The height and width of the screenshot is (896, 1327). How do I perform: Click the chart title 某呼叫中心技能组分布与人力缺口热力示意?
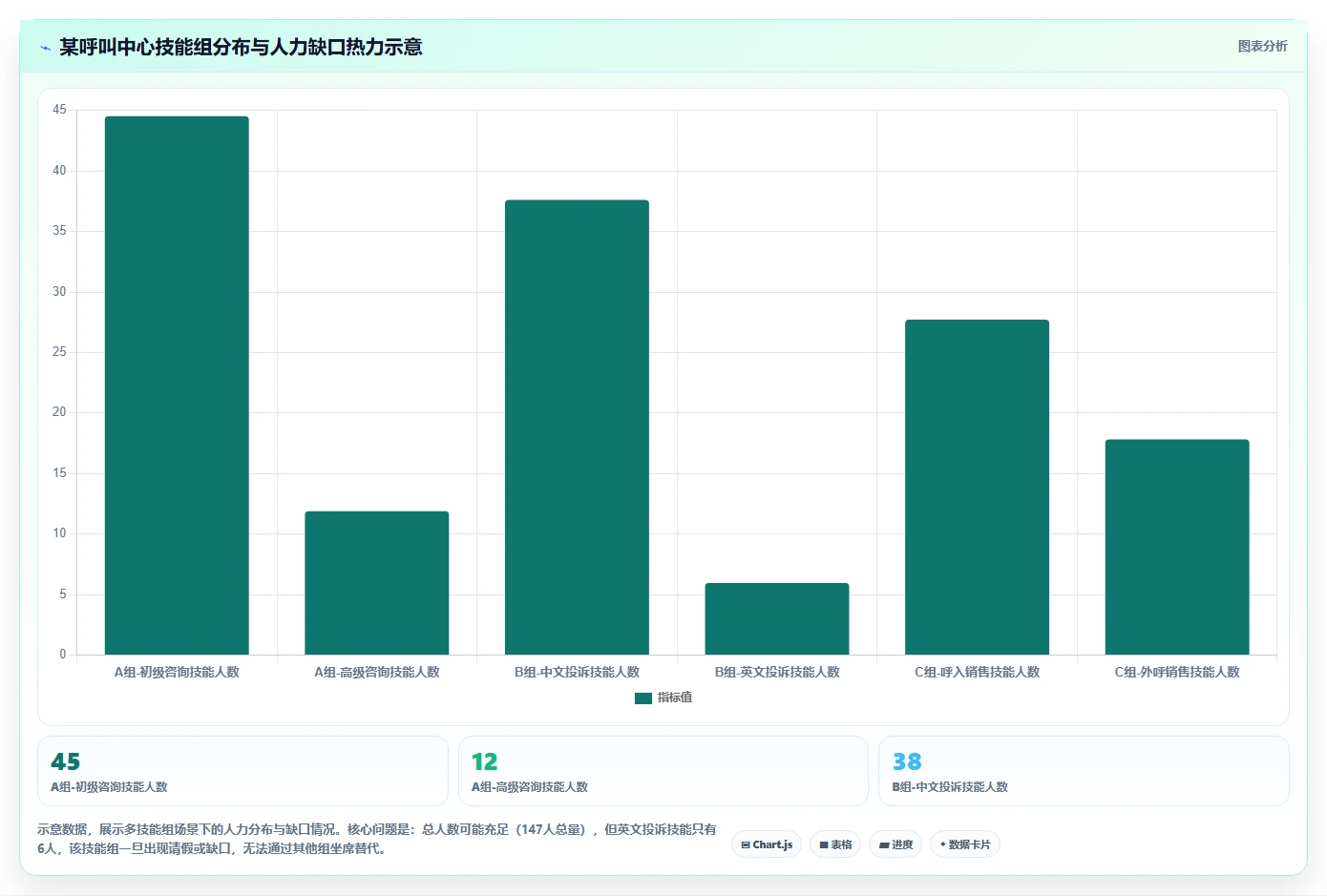[241, 47]
